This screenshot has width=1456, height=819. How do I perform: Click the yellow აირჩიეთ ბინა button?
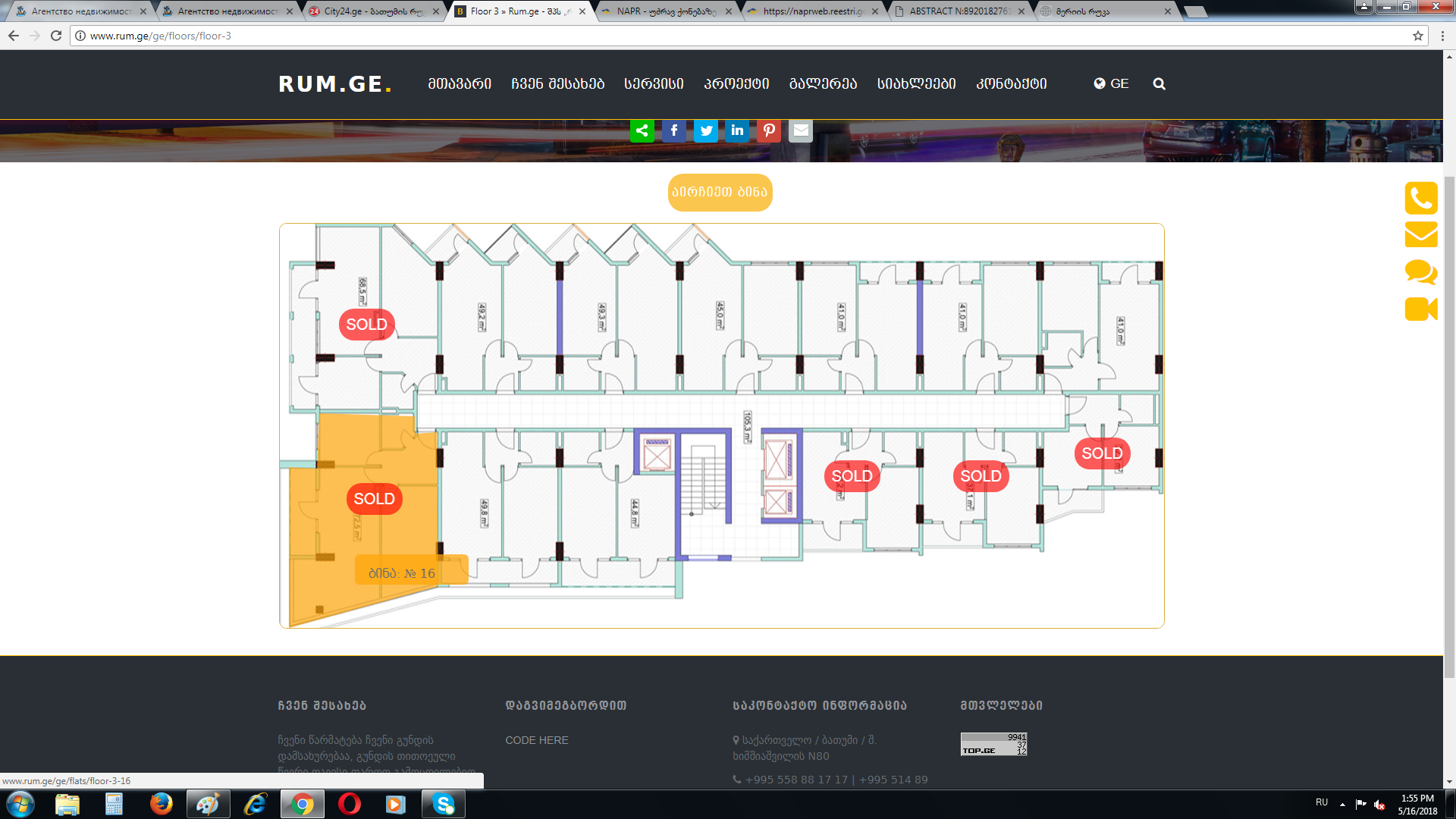pos(720,192)
